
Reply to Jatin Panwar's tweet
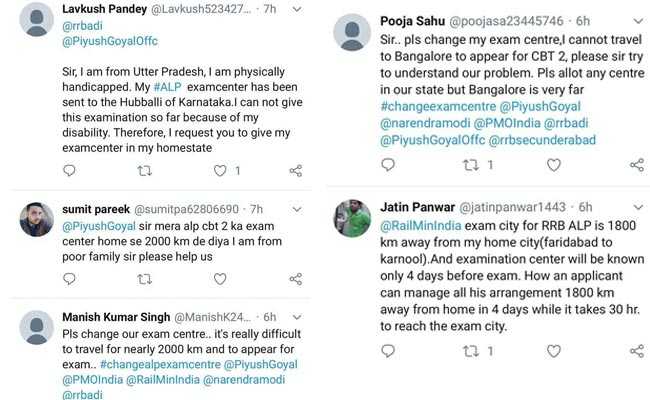[x=389, y=351]
